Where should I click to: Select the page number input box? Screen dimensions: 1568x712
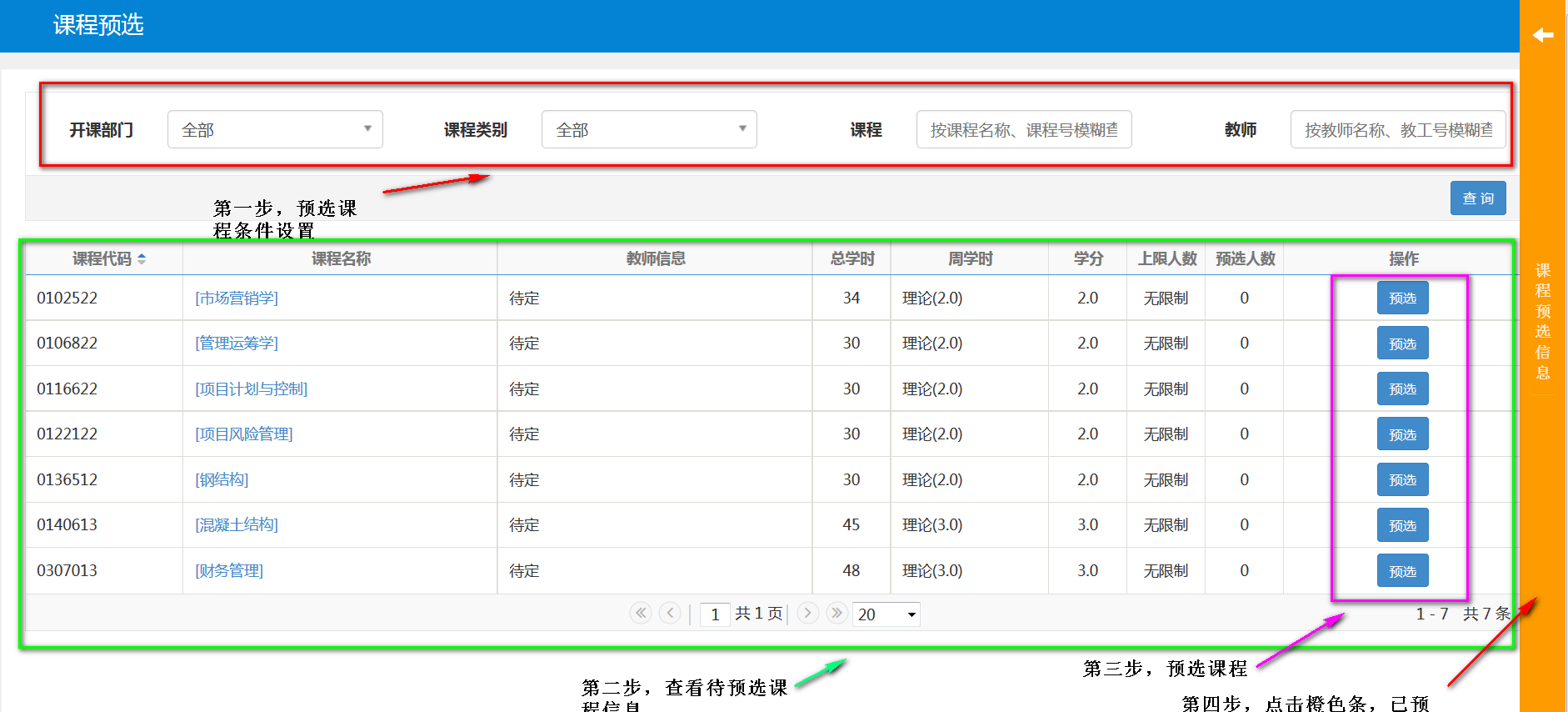pyautogui.click(x=715, y=614)
